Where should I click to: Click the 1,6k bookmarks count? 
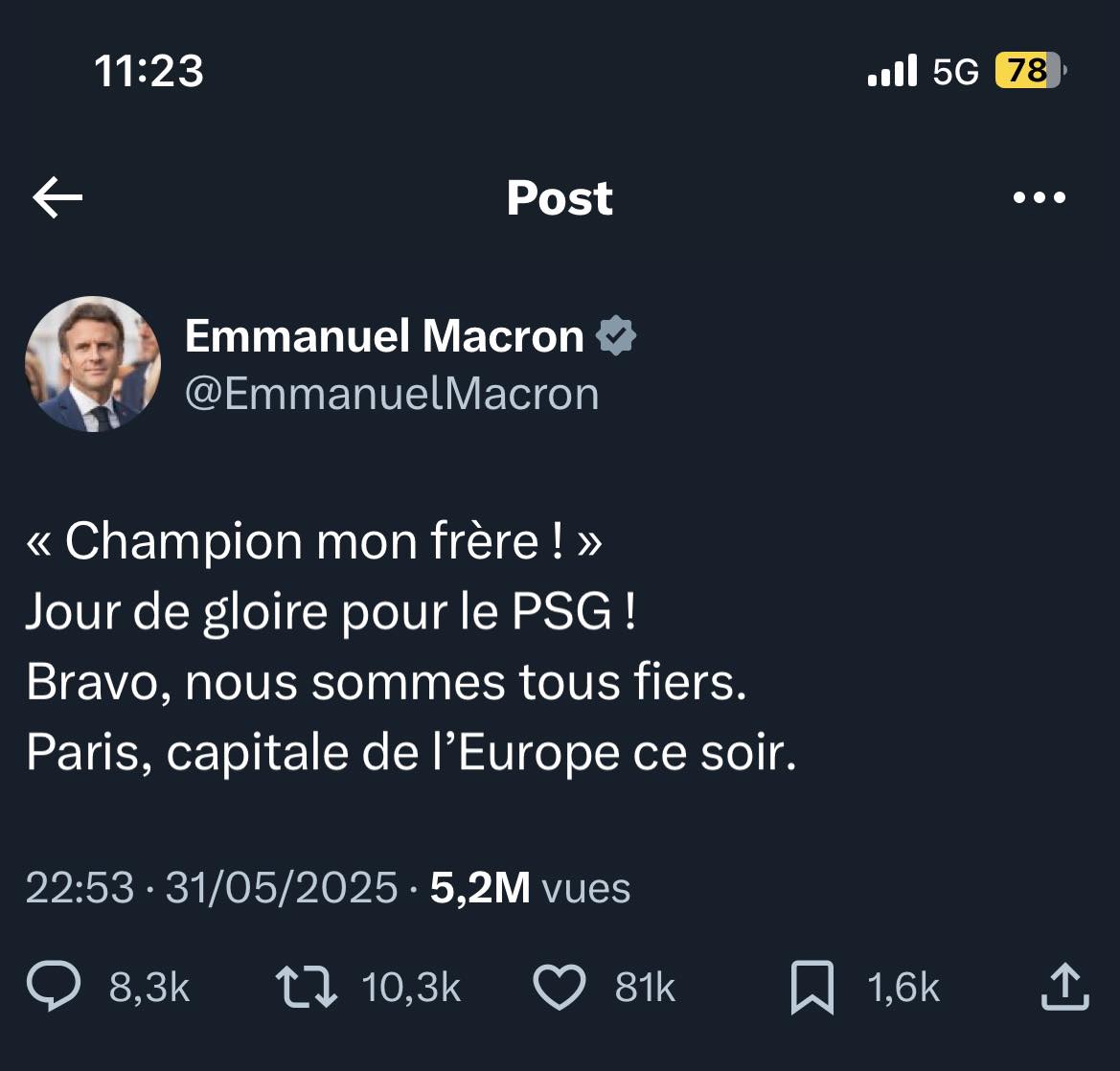point(903,988)
